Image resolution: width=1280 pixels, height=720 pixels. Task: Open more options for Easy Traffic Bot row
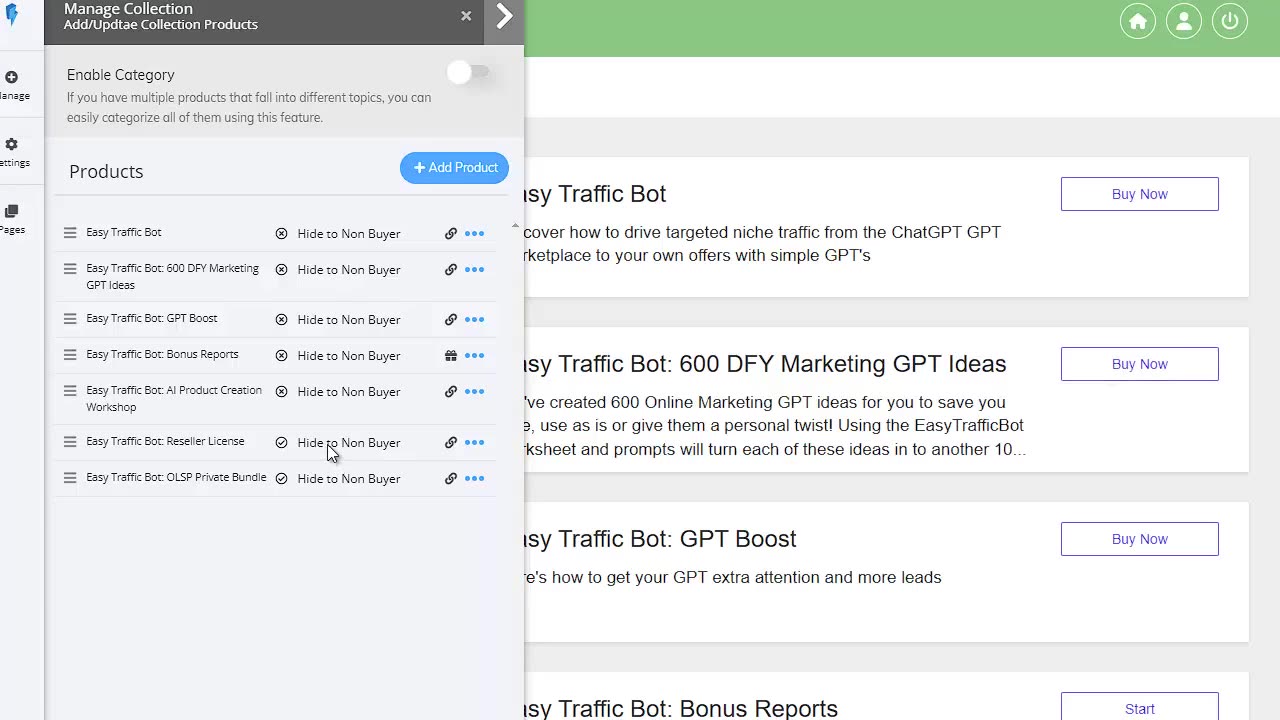474,234
